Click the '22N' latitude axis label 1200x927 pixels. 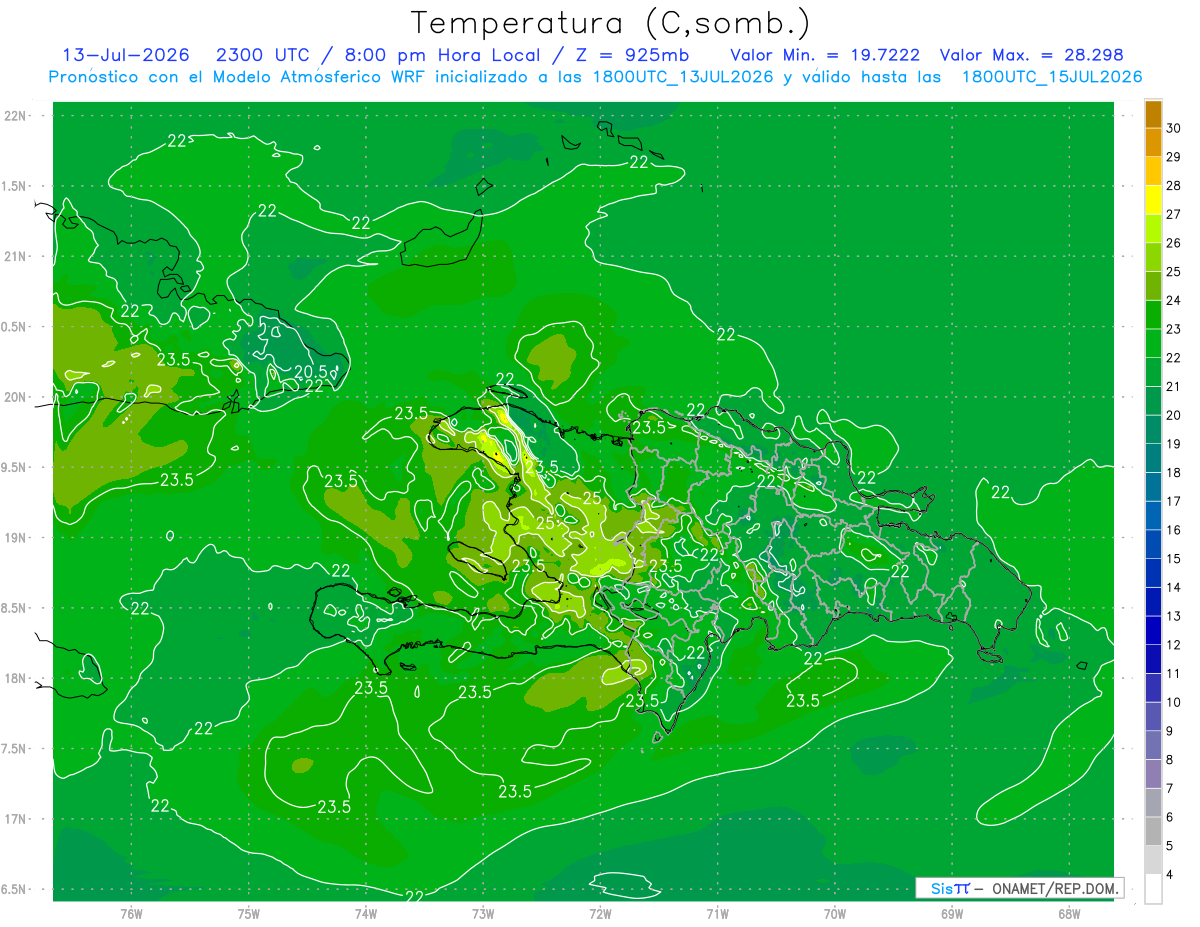17,116
